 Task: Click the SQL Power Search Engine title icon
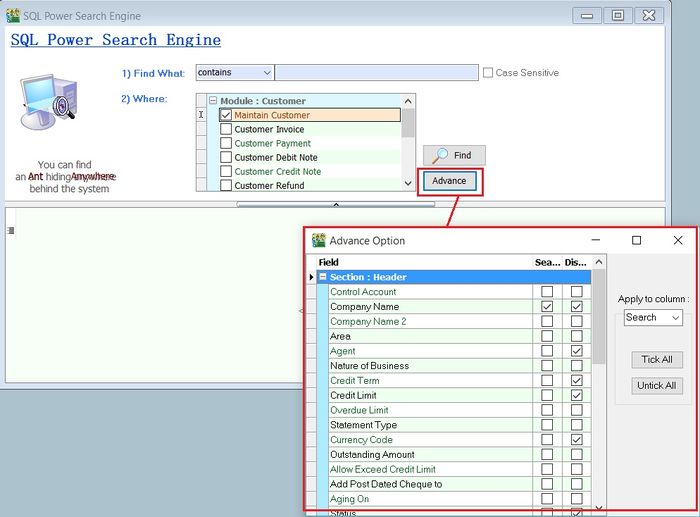click(13, 16)
